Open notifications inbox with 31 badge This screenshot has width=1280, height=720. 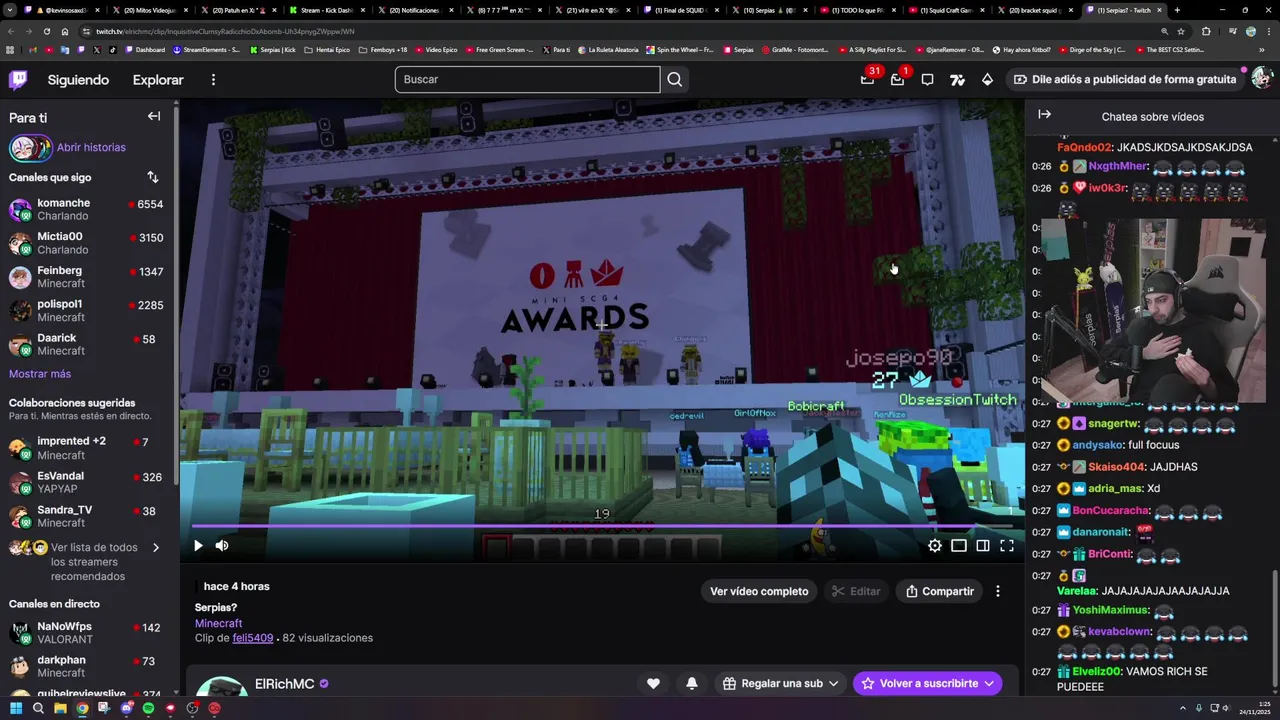click(x=867, y=80)
